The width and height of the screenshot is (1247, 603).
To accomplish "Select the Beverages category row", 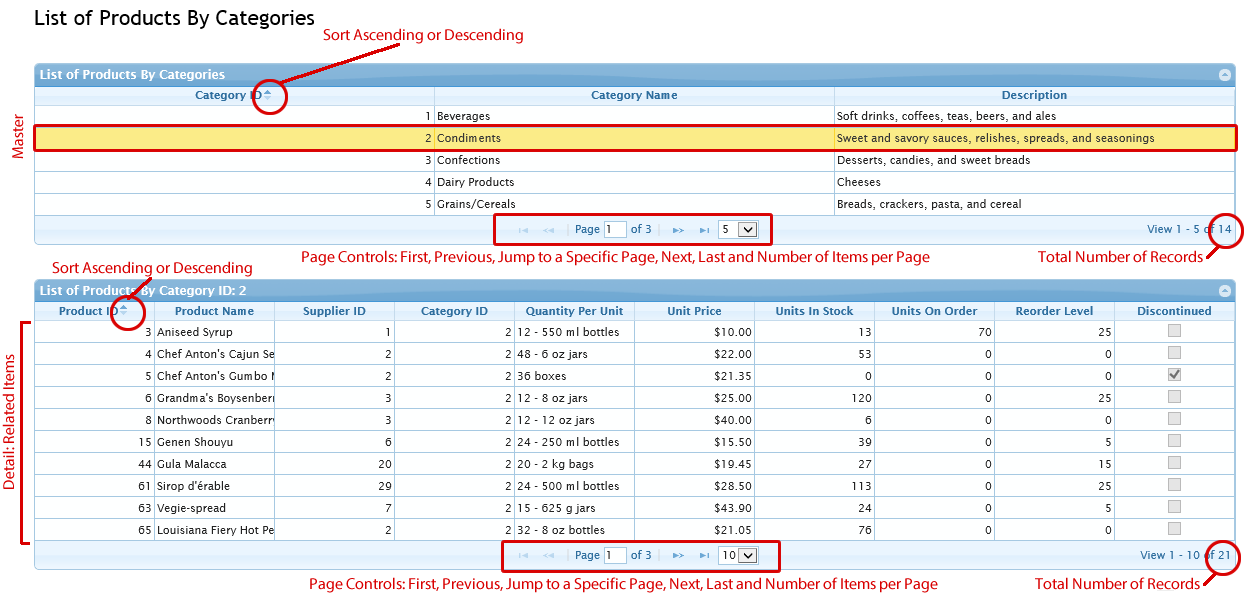I will (x=634, y=116).
